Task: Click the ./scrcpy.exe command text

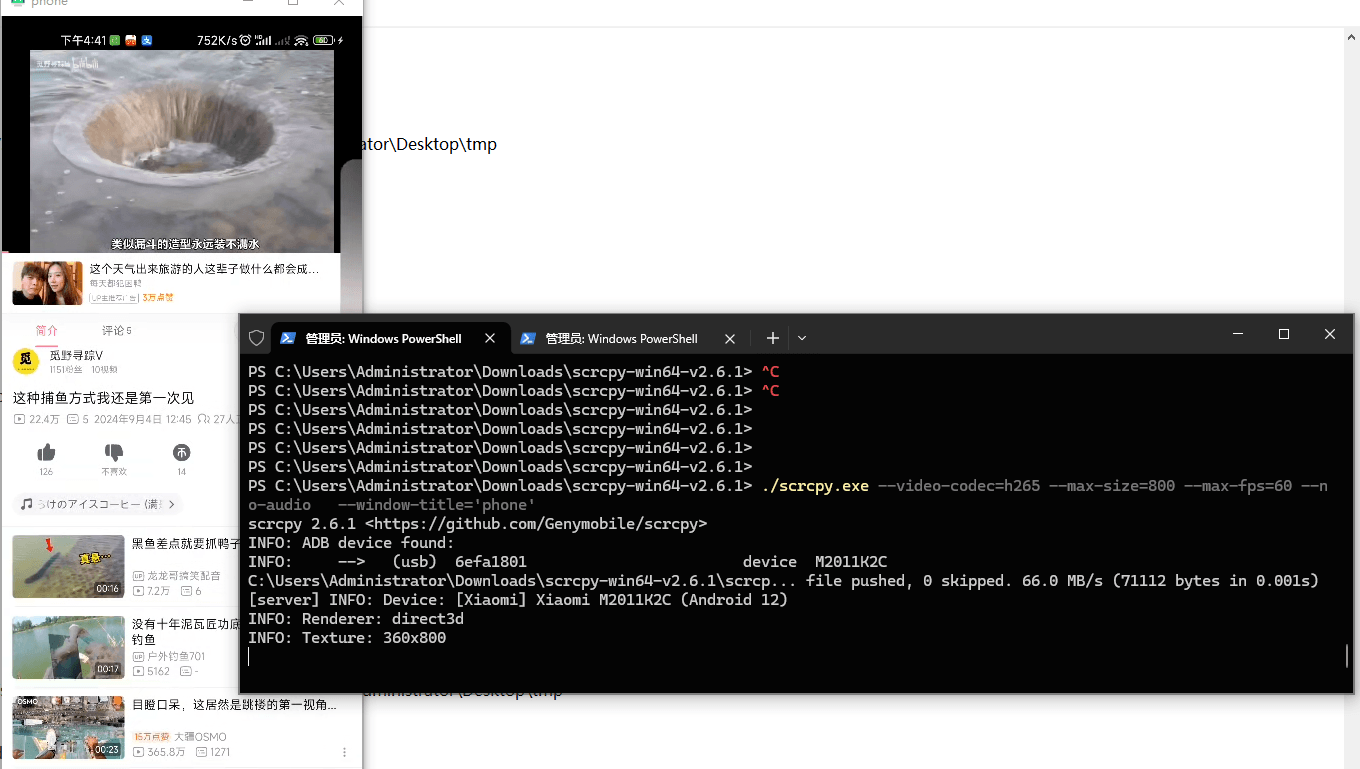Action: [x=815, y=486]
